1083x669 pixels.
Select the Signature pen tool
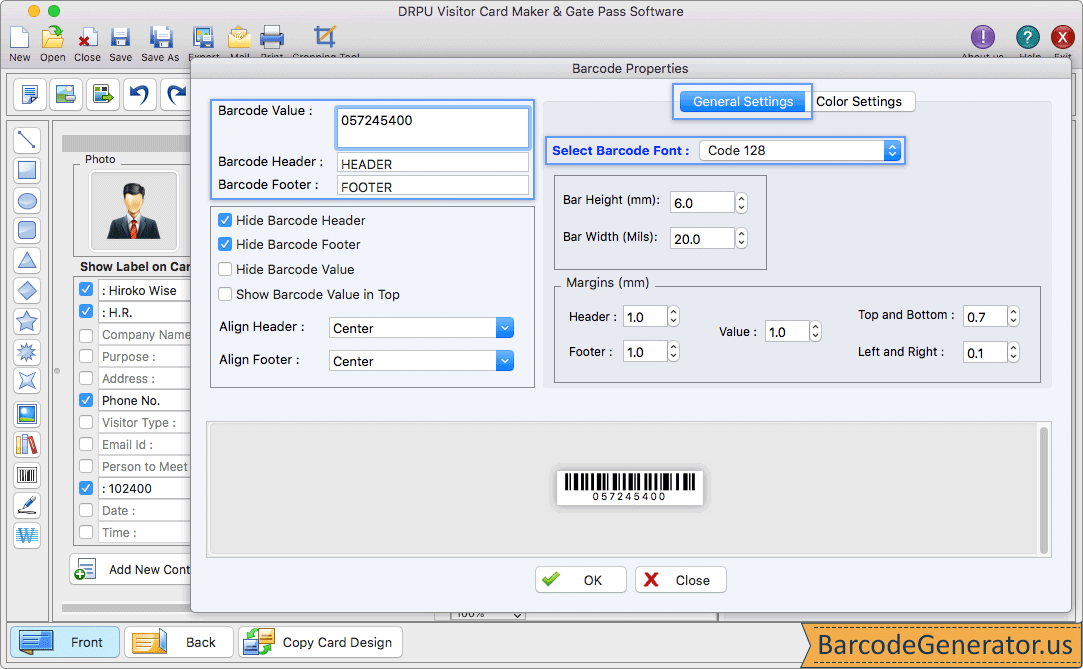tap(26, 505)
